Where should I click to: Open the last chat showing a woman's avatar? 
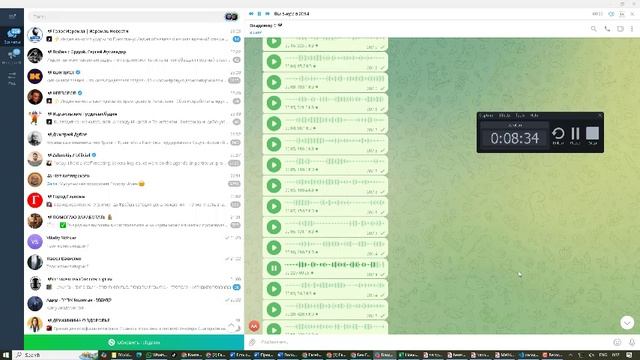134,324
